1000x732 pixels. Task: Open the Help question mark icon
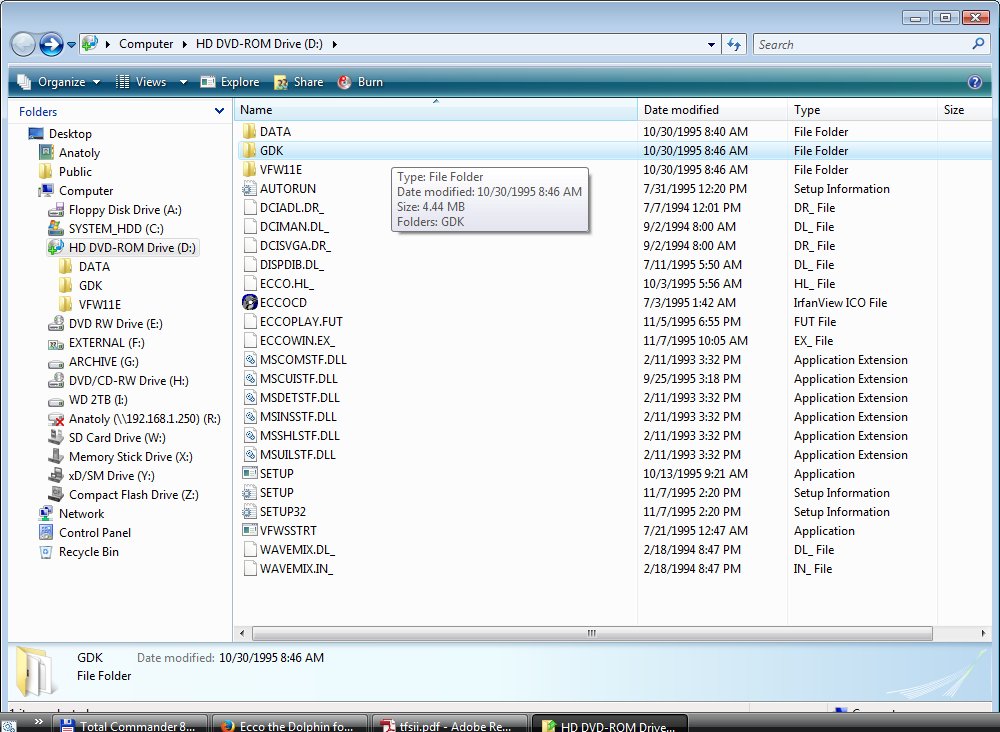[x=974, y=82]
